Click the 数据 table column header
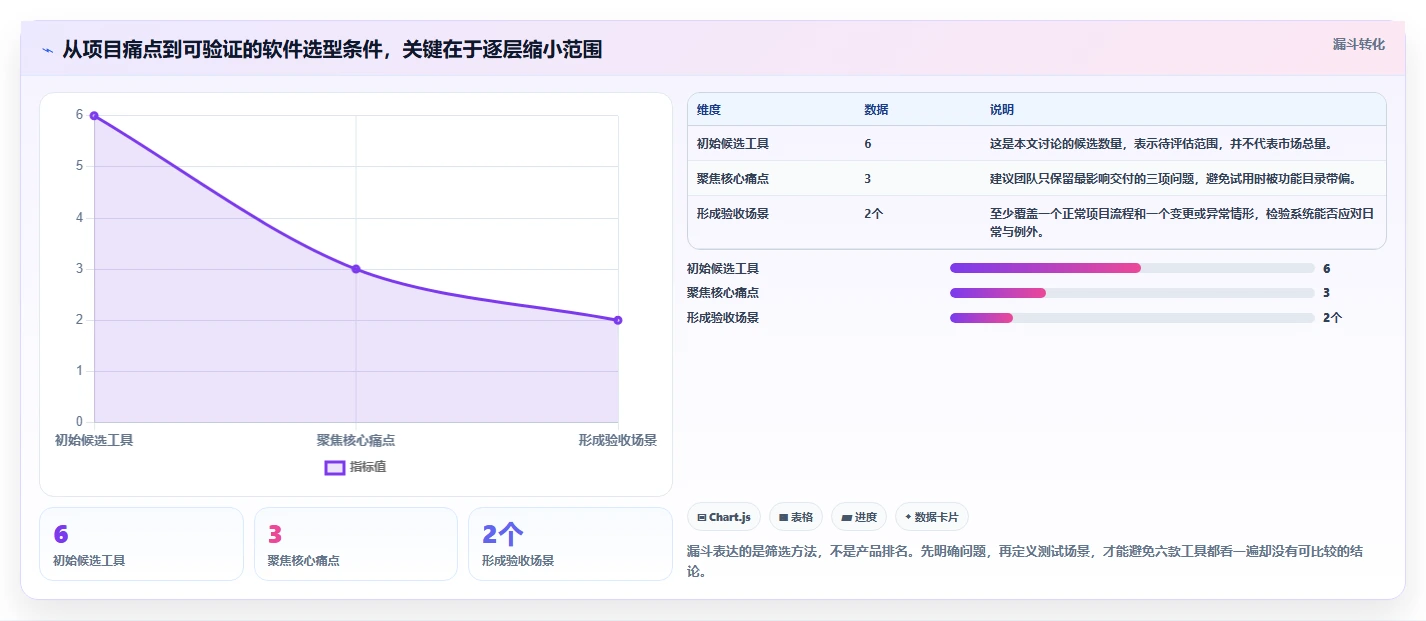This screenshot has height=621, width=1426. click(x=876, y=110)
